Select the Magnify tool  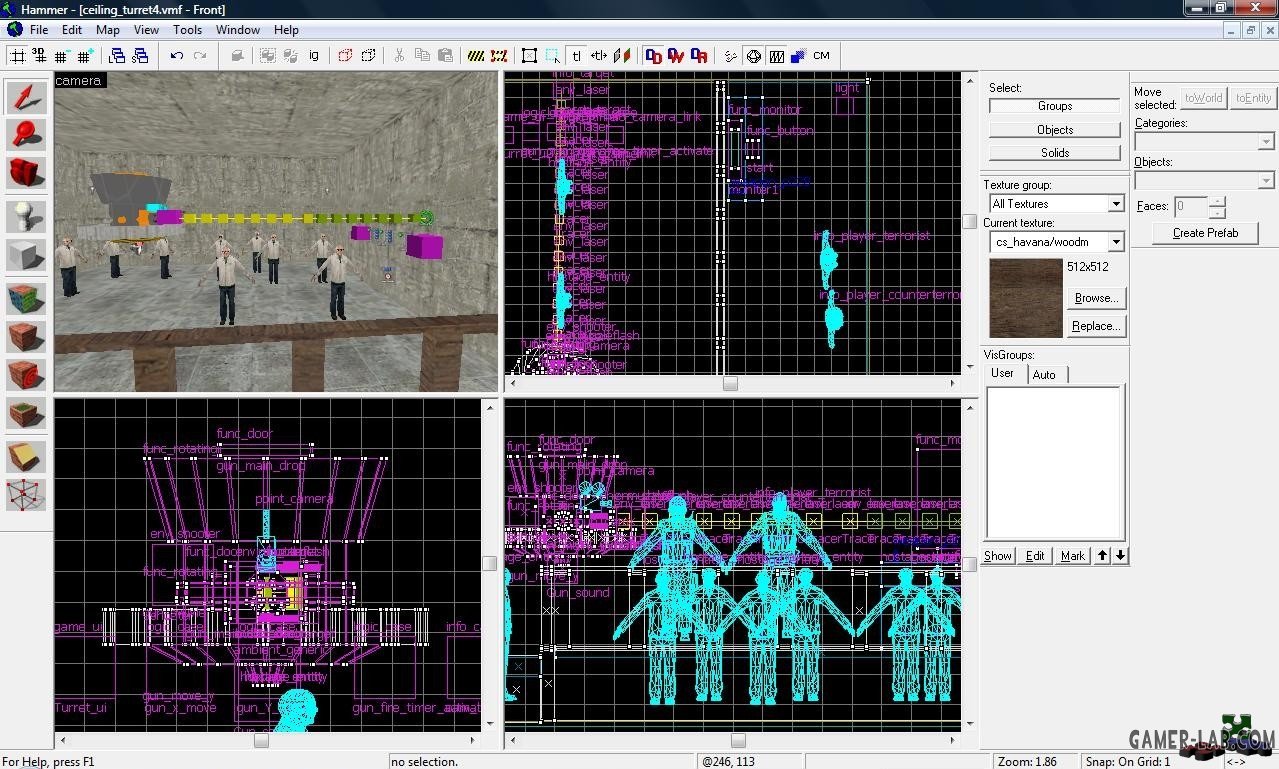(27, 134)
